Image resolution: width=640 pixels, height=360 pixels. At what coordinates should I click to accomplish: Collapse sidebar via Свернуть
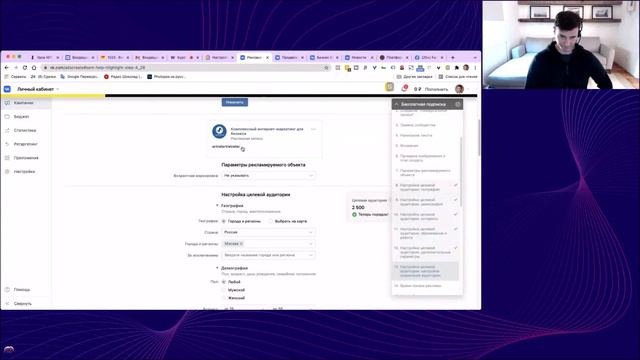22,304
